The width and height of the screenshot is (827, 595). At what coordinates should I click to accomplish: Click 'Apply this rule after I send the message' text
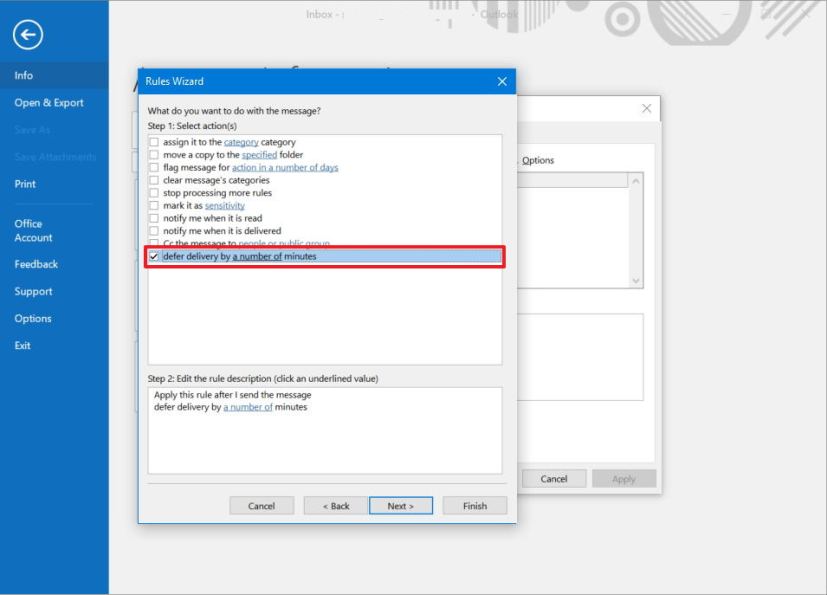click(x=233, y=395)
